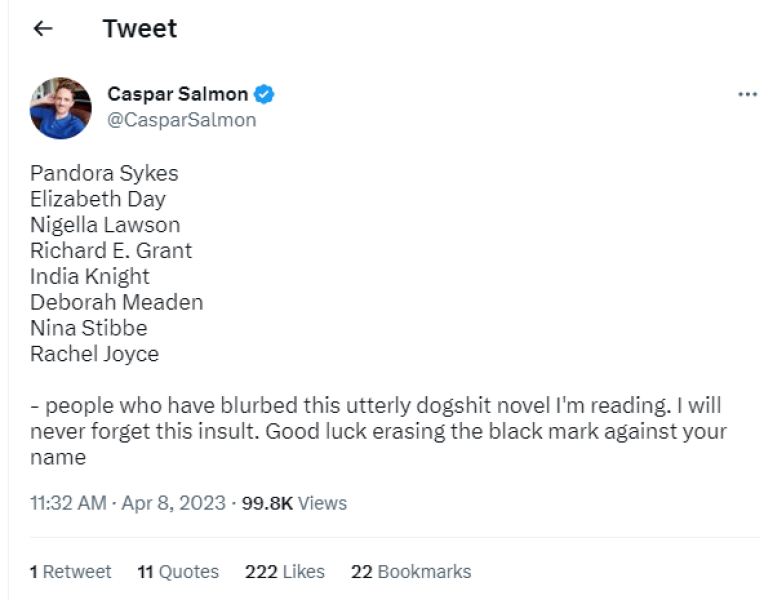Open Caspar Salmon's profile picture
The image size is (764, 600).
[x=60, y=107]
